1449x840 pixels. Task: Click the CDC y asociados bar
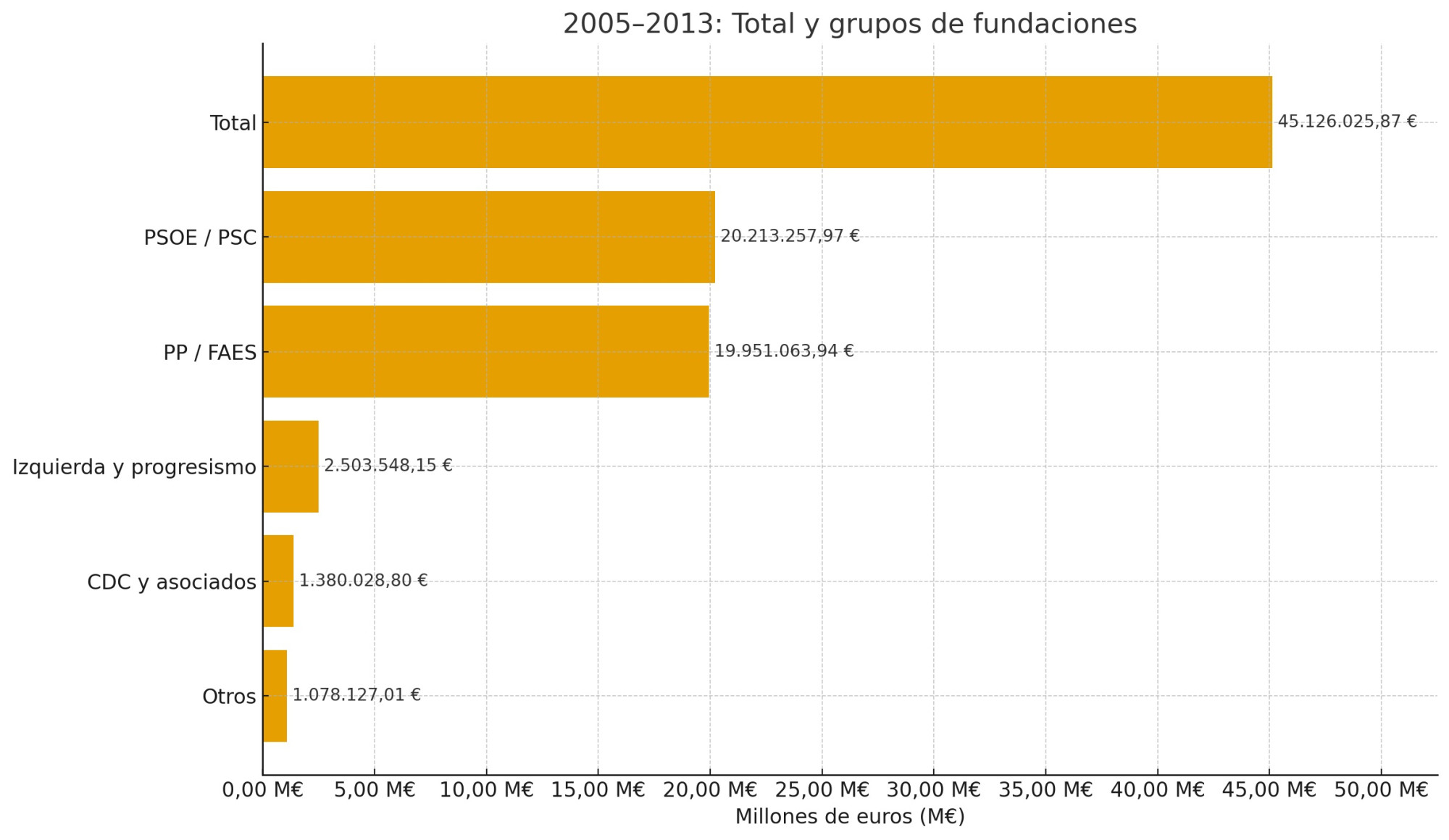coord(278,581)
